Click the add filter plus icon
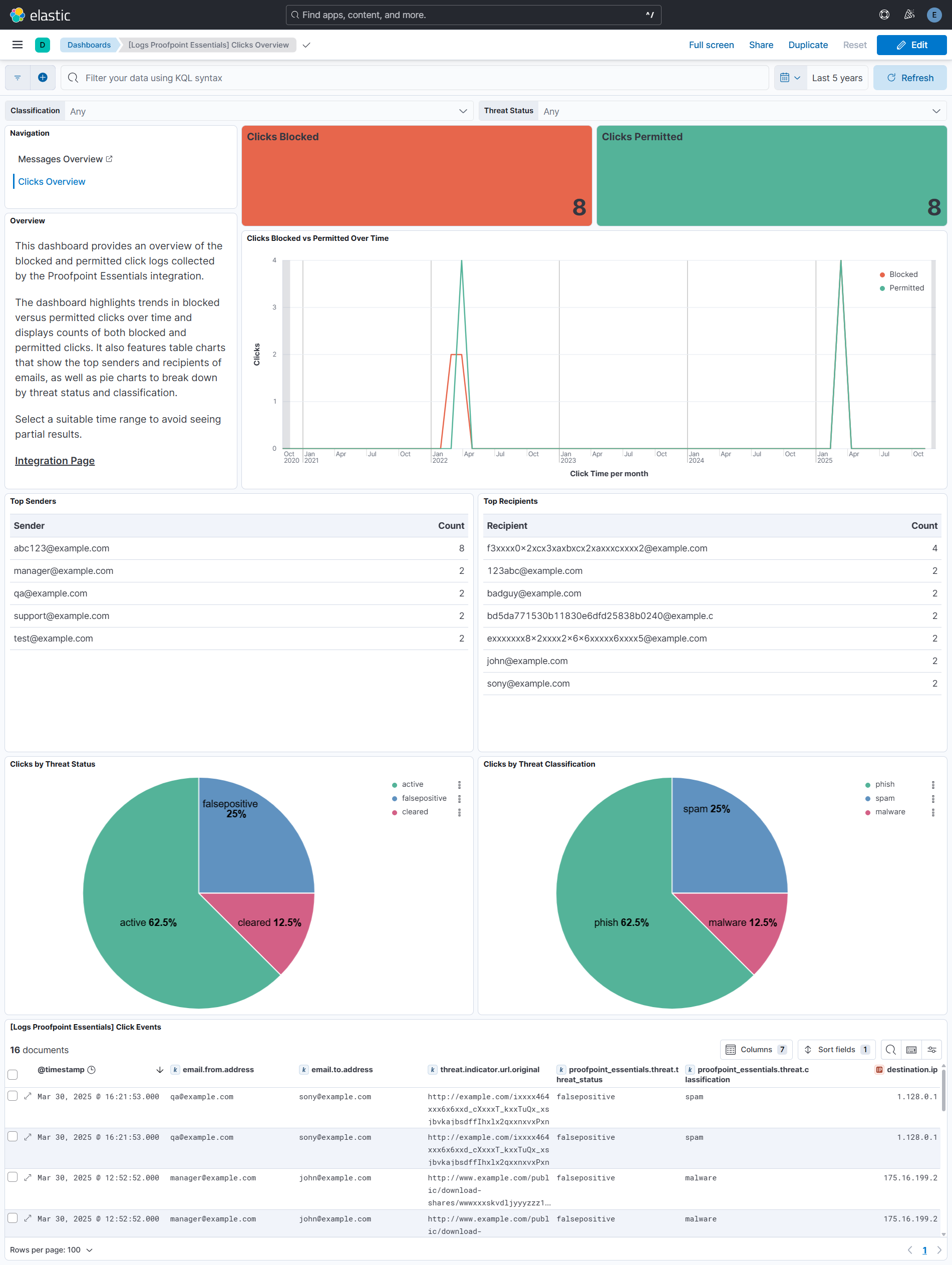Image resolution: width=952 pixels, height=1265 pixels. pyautogui.click(x=42, y=78)
